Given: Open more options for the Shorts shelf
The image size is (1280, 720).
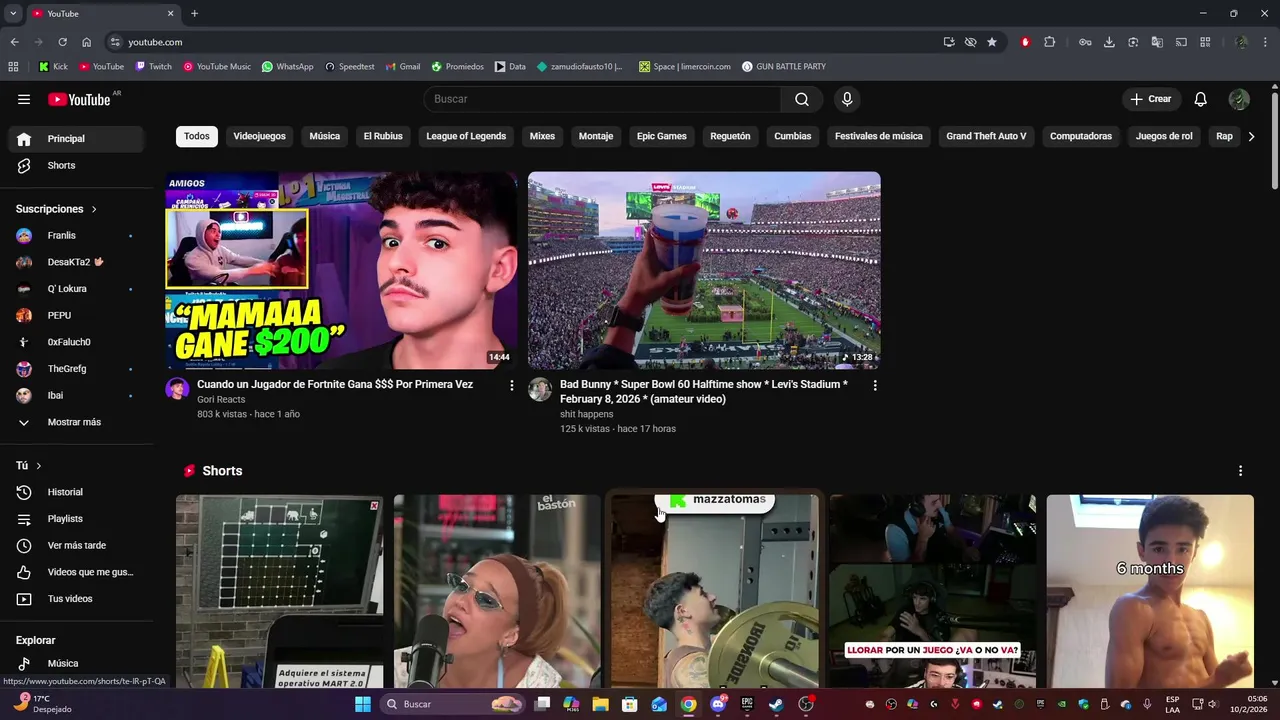Looking at the screenshot, I should point(1241,471).
